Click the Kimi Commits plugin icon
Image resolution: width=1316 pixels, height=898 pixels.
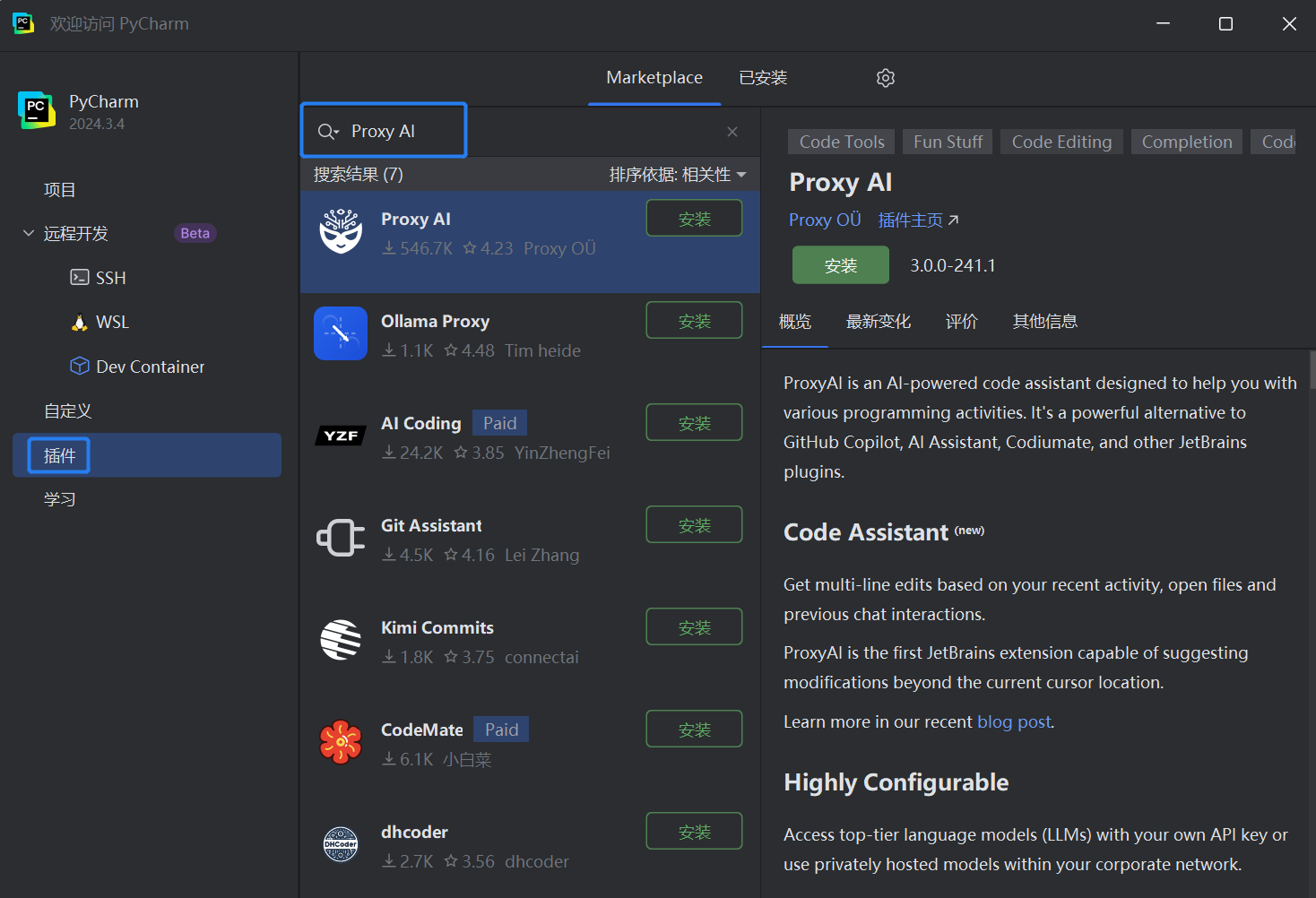coord(341,640)
